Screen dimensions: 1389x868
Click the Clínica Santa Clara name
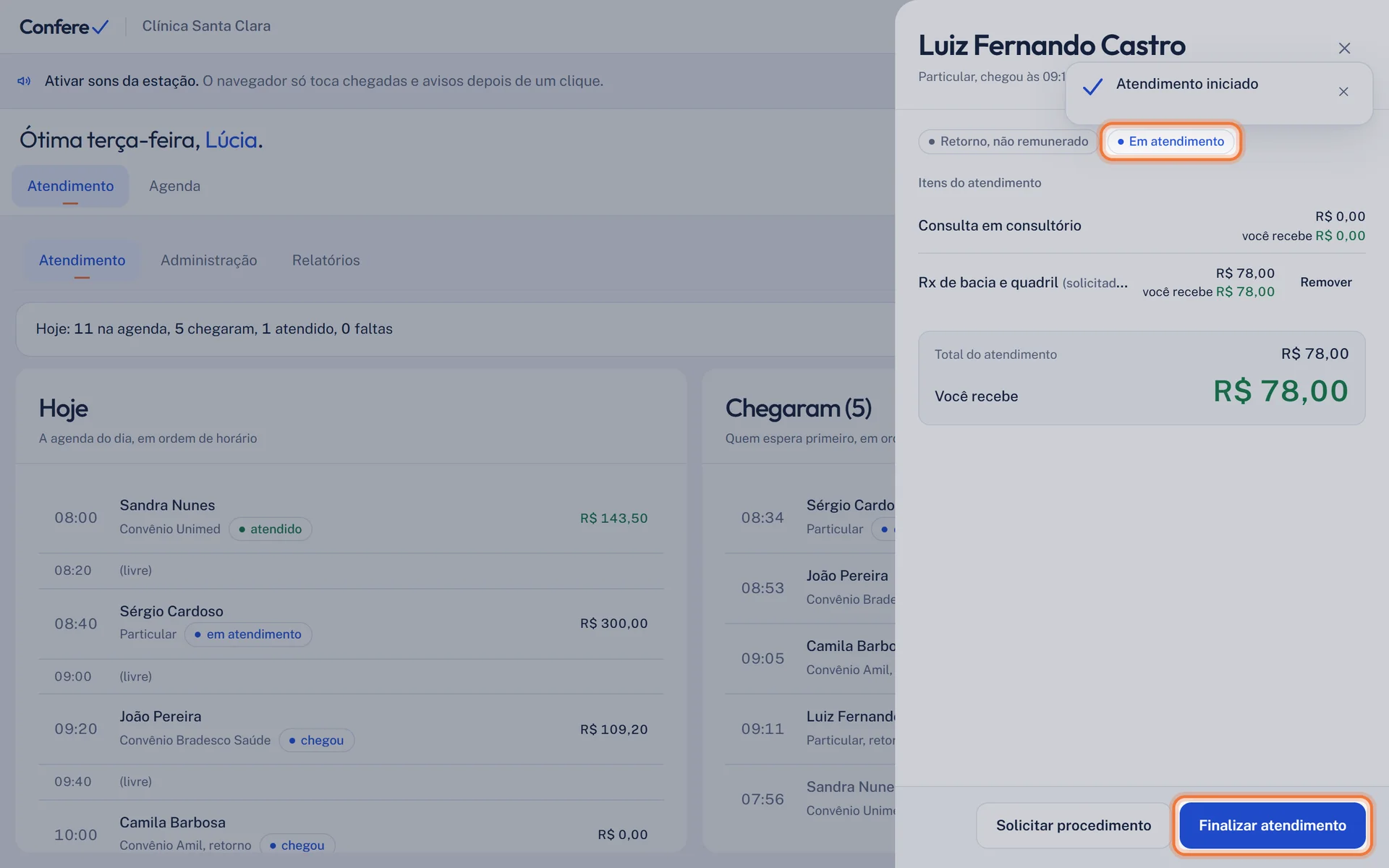[x=206, y=26]
